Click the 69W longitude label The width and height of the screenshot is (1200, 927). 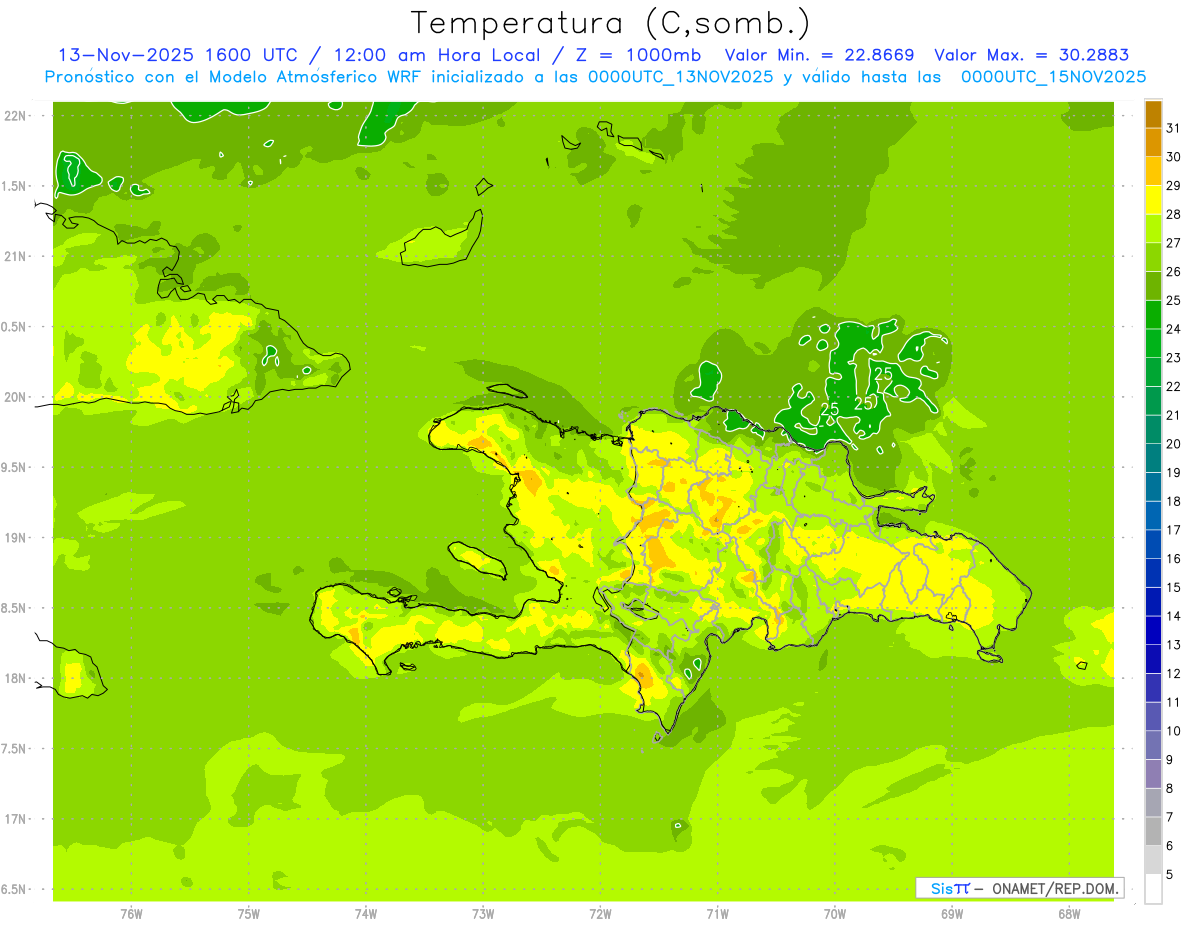click(952, 913)
